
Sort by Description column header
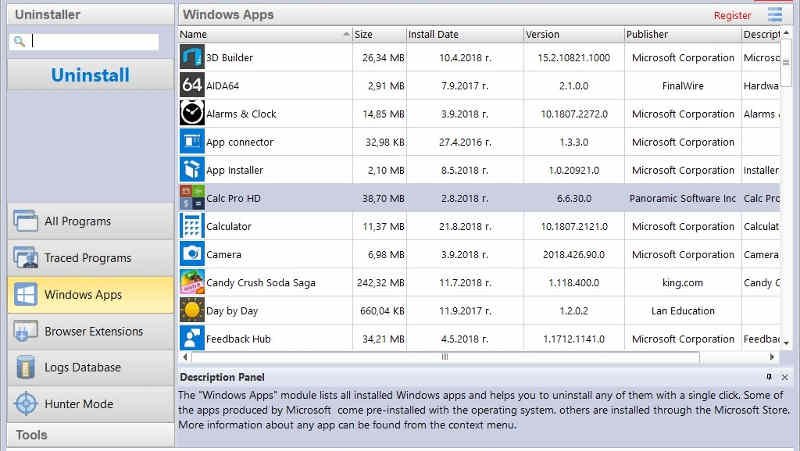tap(761, 35)
